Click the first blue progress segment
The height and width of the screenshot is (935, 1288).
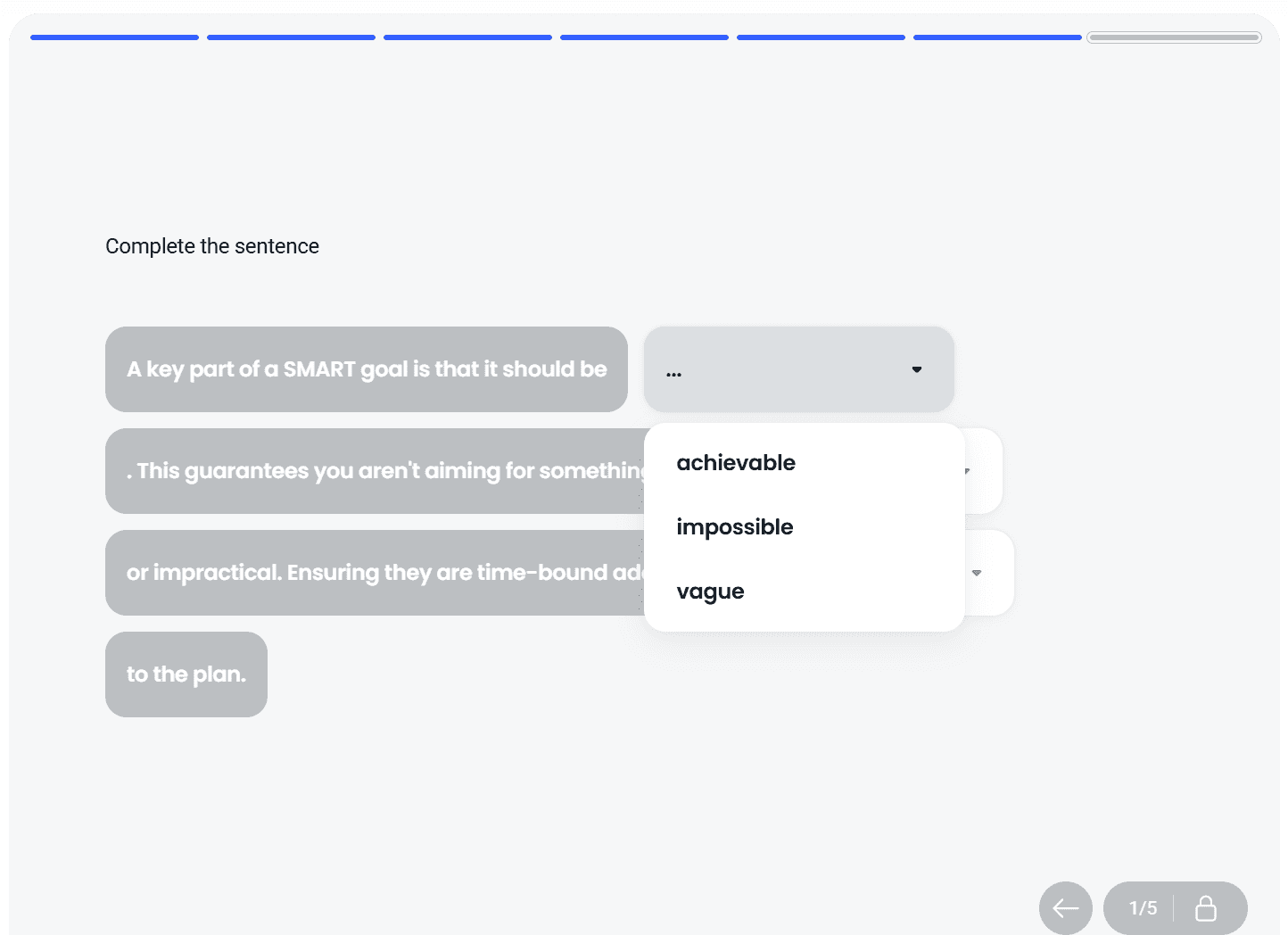[114, 37]
